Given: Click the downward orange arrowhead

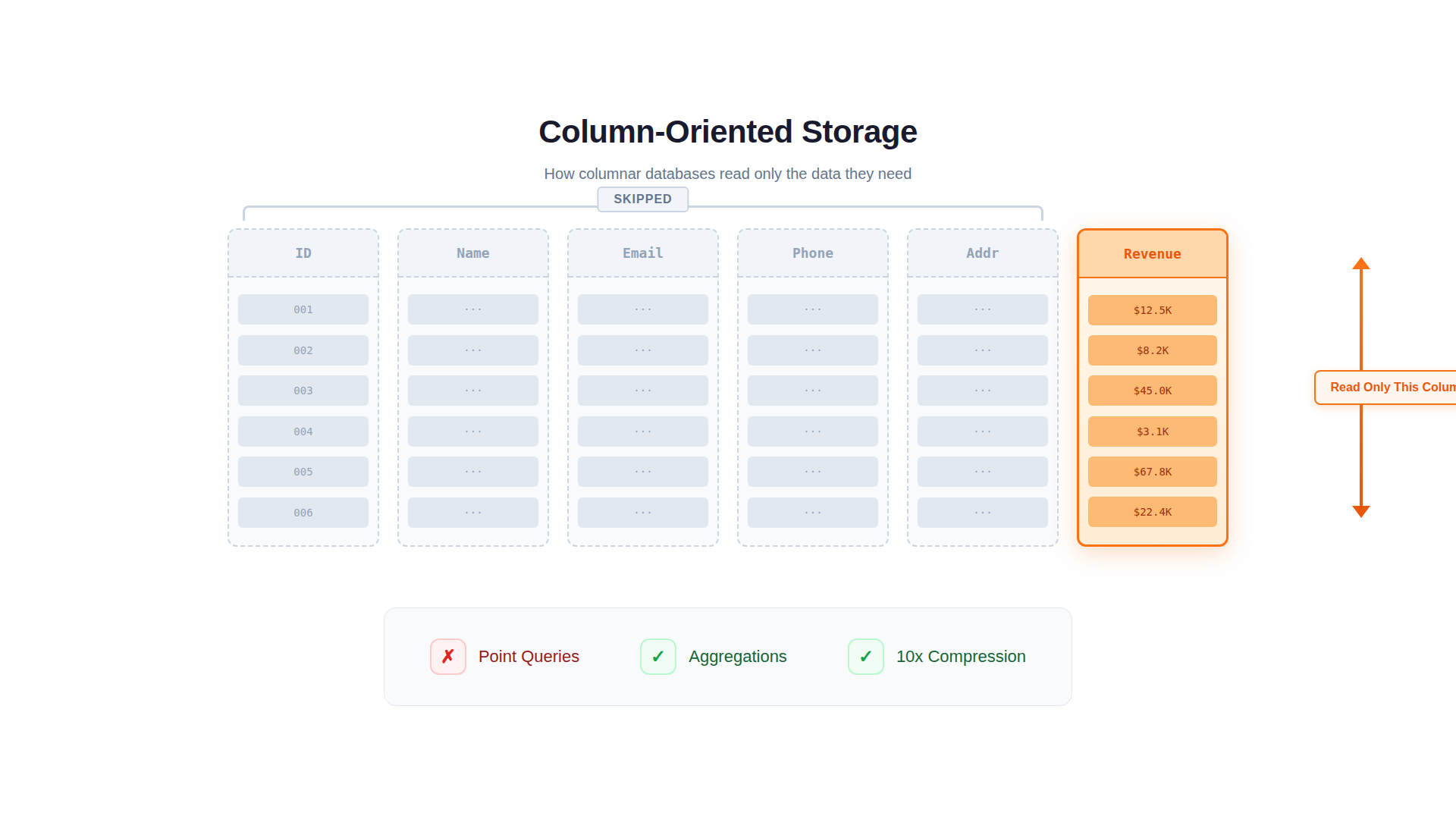Looking at the screenshot, I should point(1361,511).
